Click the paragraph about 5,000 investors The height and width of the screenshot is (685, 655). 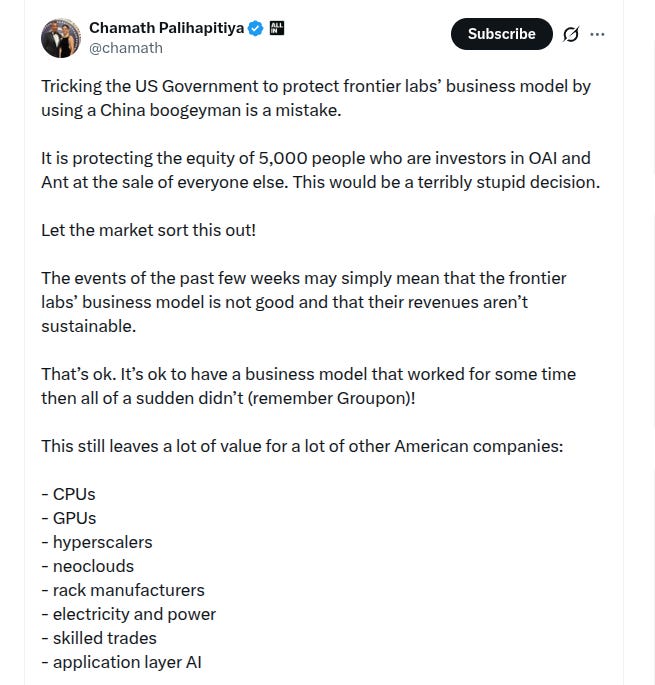click(321, 170)
